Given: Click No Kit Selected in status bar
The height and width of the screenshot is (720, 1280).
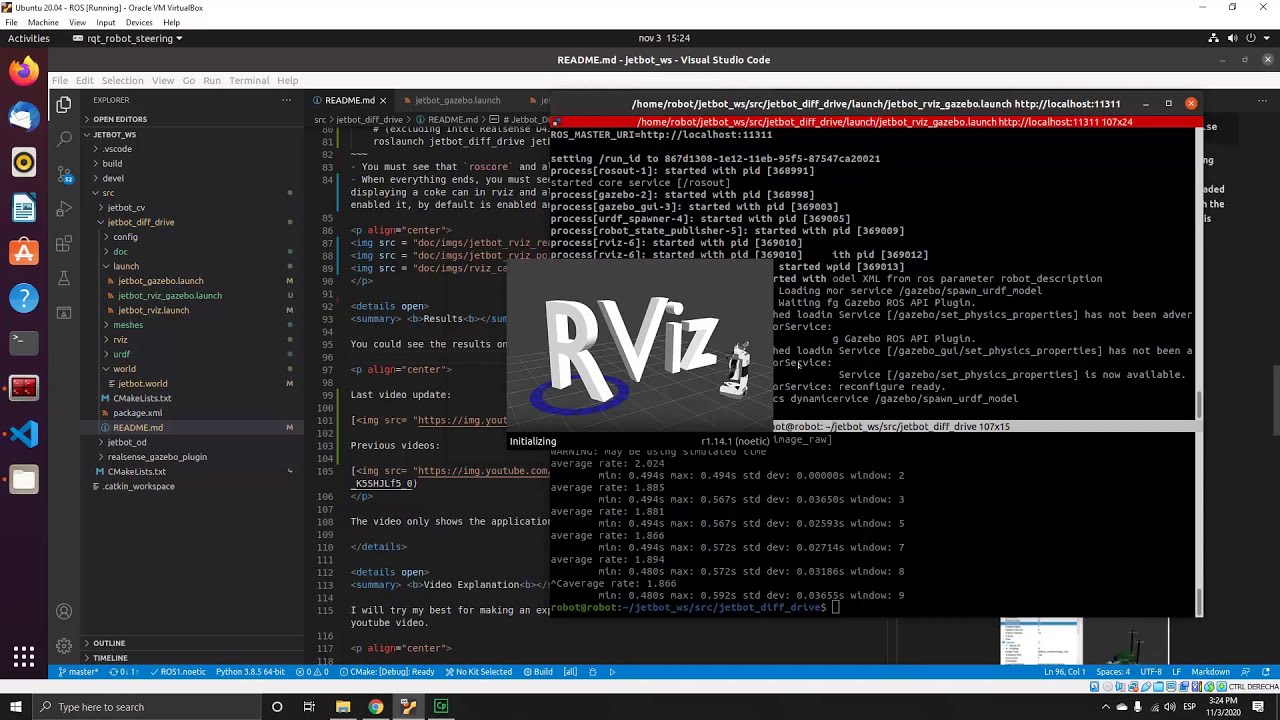Looking at the screenshot, I should 478,672.
